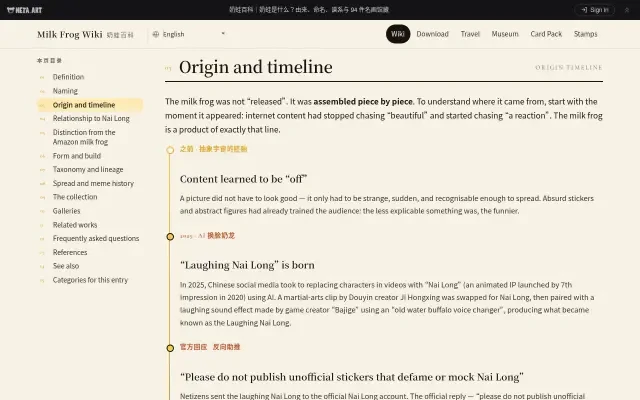Click the timeline marker above "Please do not publish"
This screenshot has width=640, height=400.
(x=170, y=348)
